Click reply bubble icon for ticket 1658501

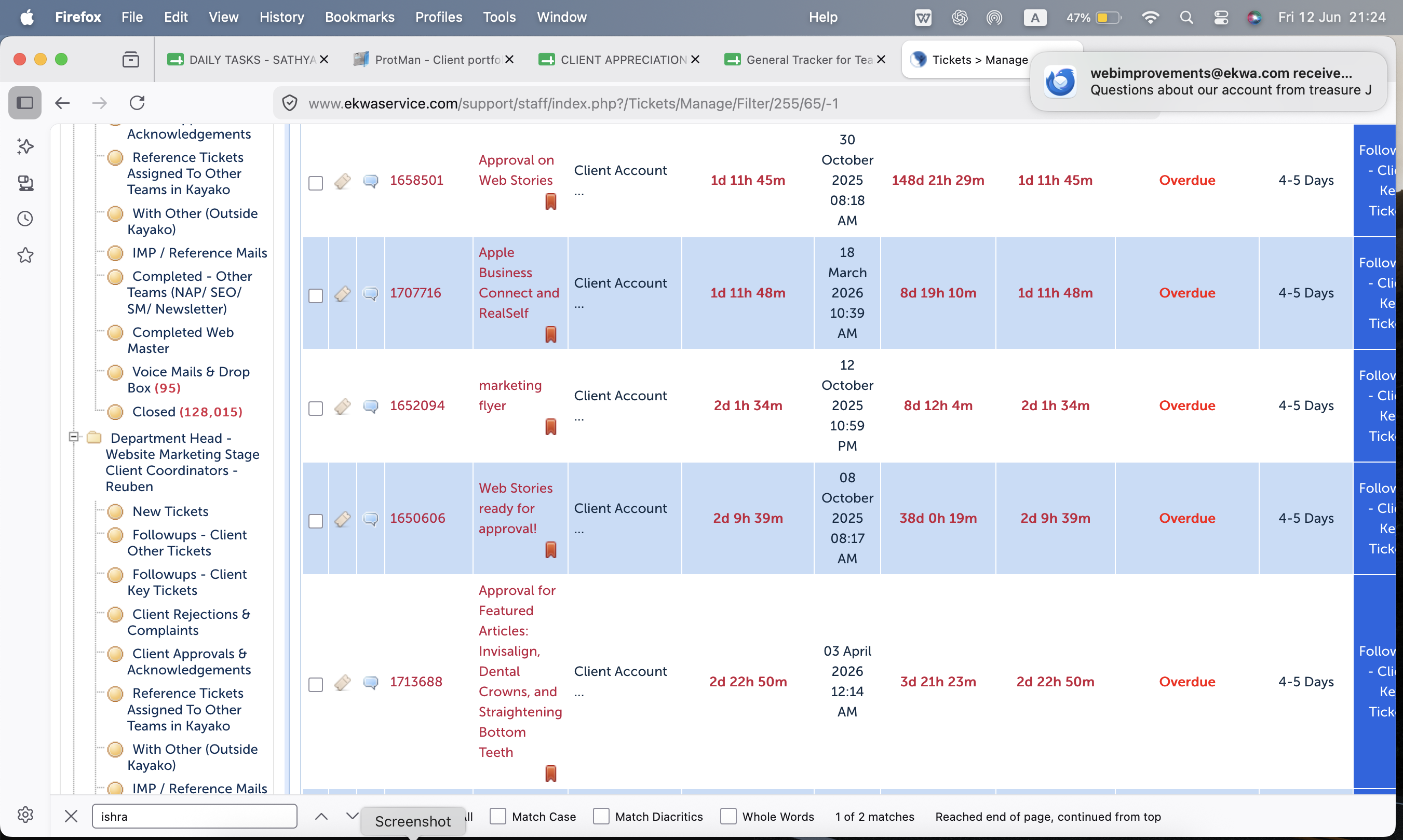[x=370, y=181]
